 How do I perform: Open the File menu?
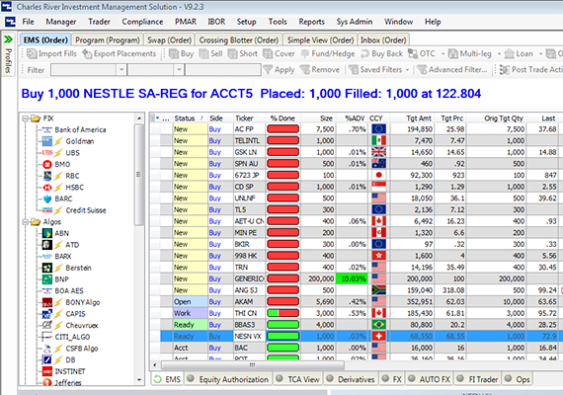tap(28, 22)
